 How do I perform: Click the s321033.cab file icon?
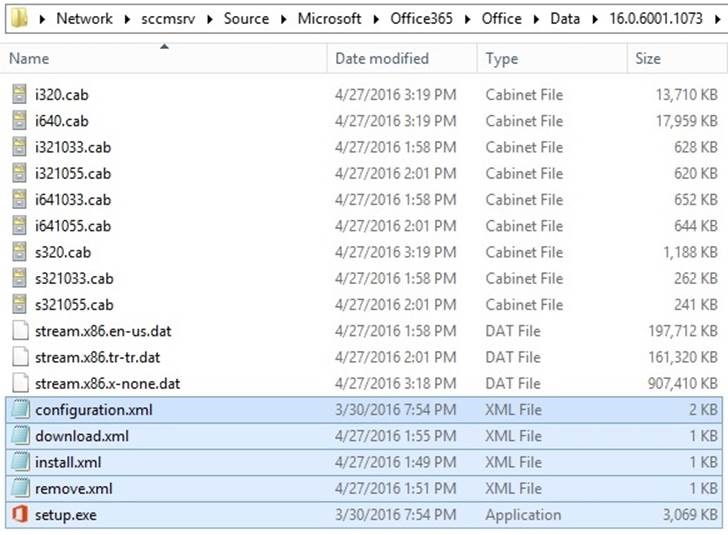(19, 278)
